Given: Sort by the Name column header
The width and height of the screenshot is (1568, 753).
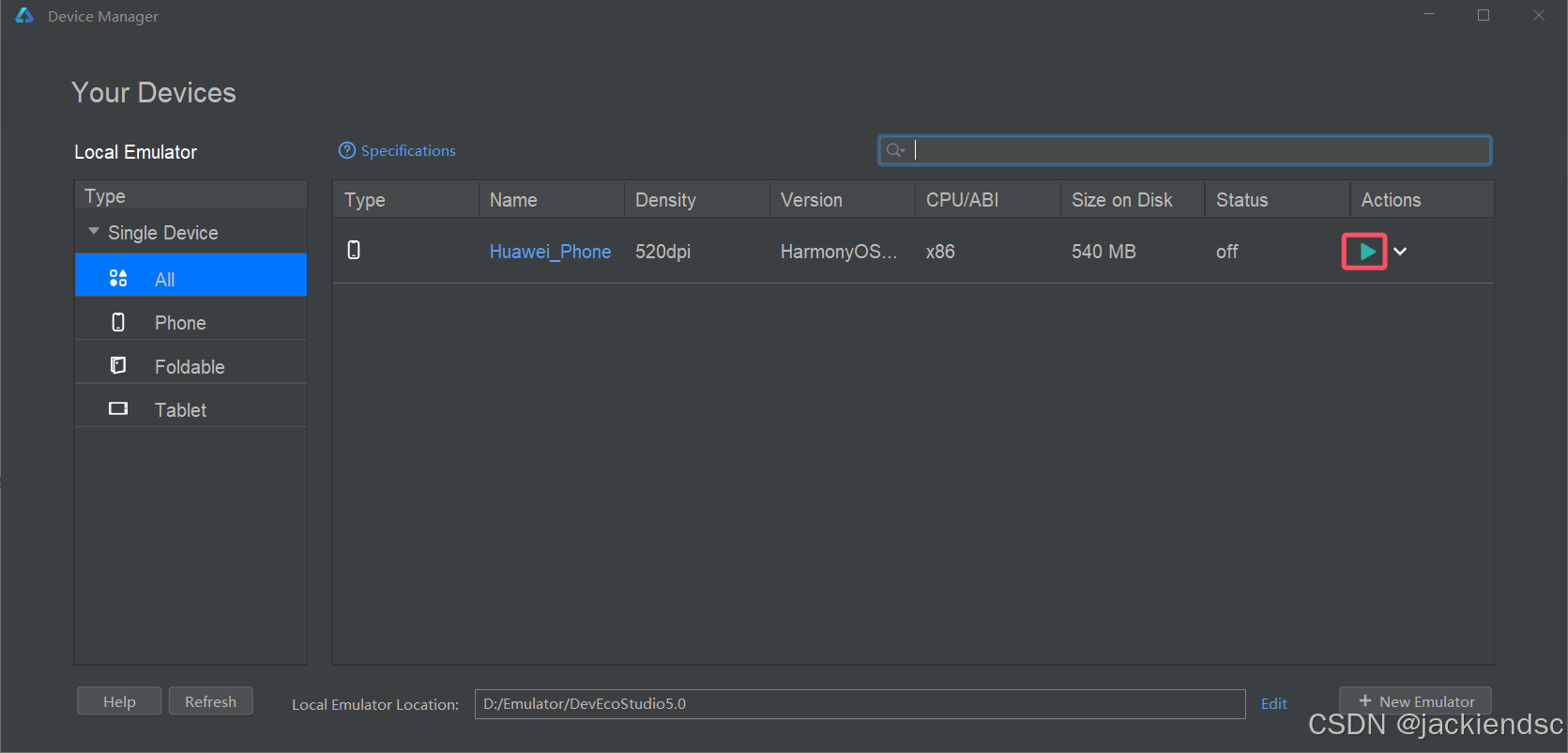Looking at the screenshot, I should [x=551, y=200].
